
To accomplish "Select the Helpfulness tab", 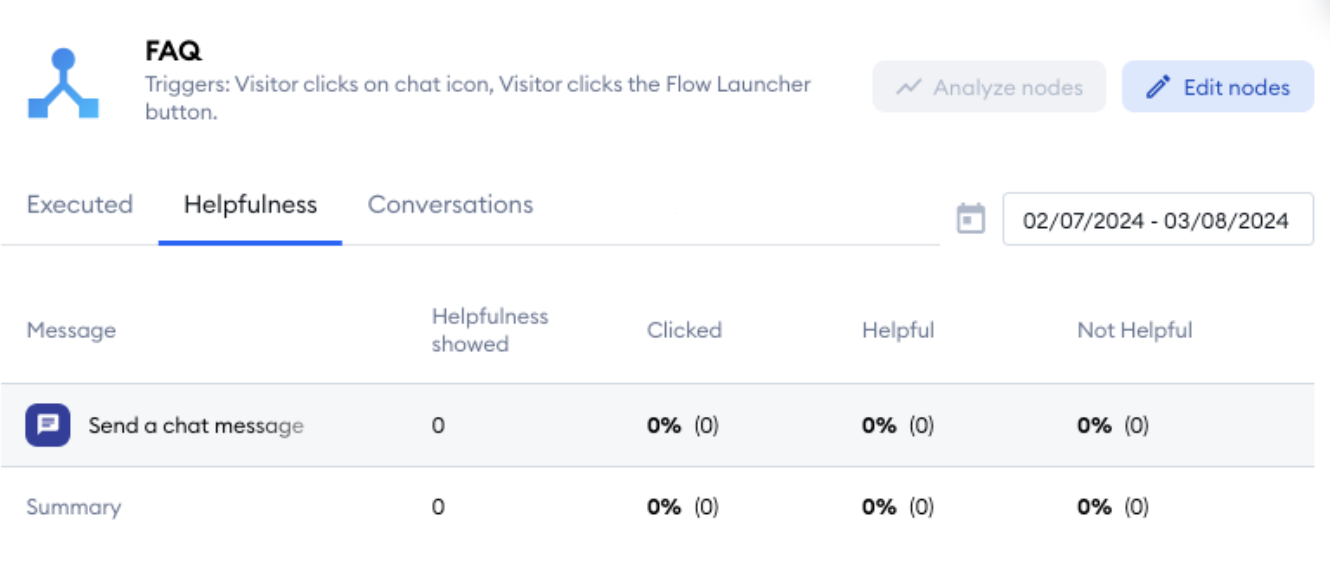I will click(250, 205).
